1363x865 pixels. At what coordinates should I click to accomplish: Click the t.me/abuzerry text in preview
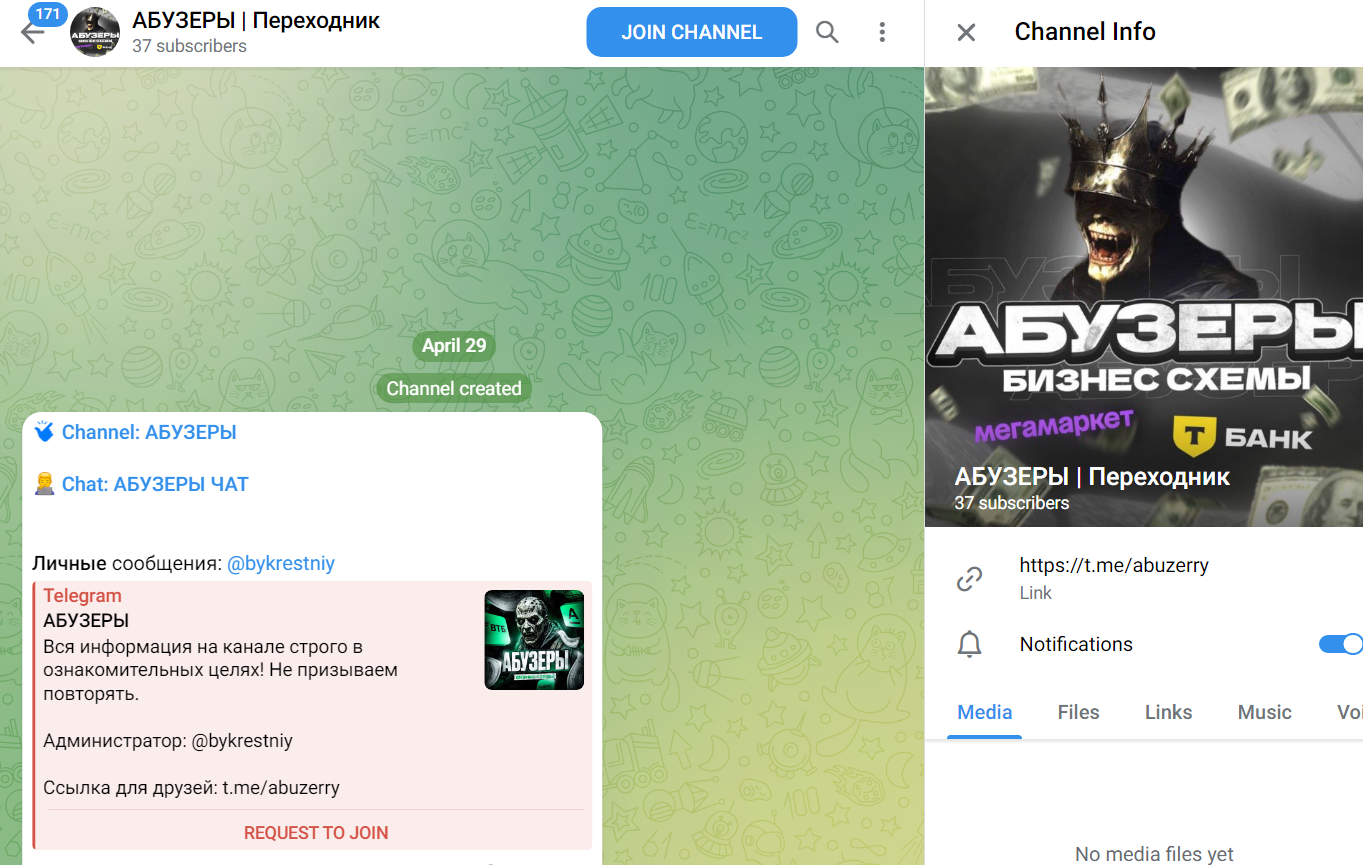tap(281, 788)
